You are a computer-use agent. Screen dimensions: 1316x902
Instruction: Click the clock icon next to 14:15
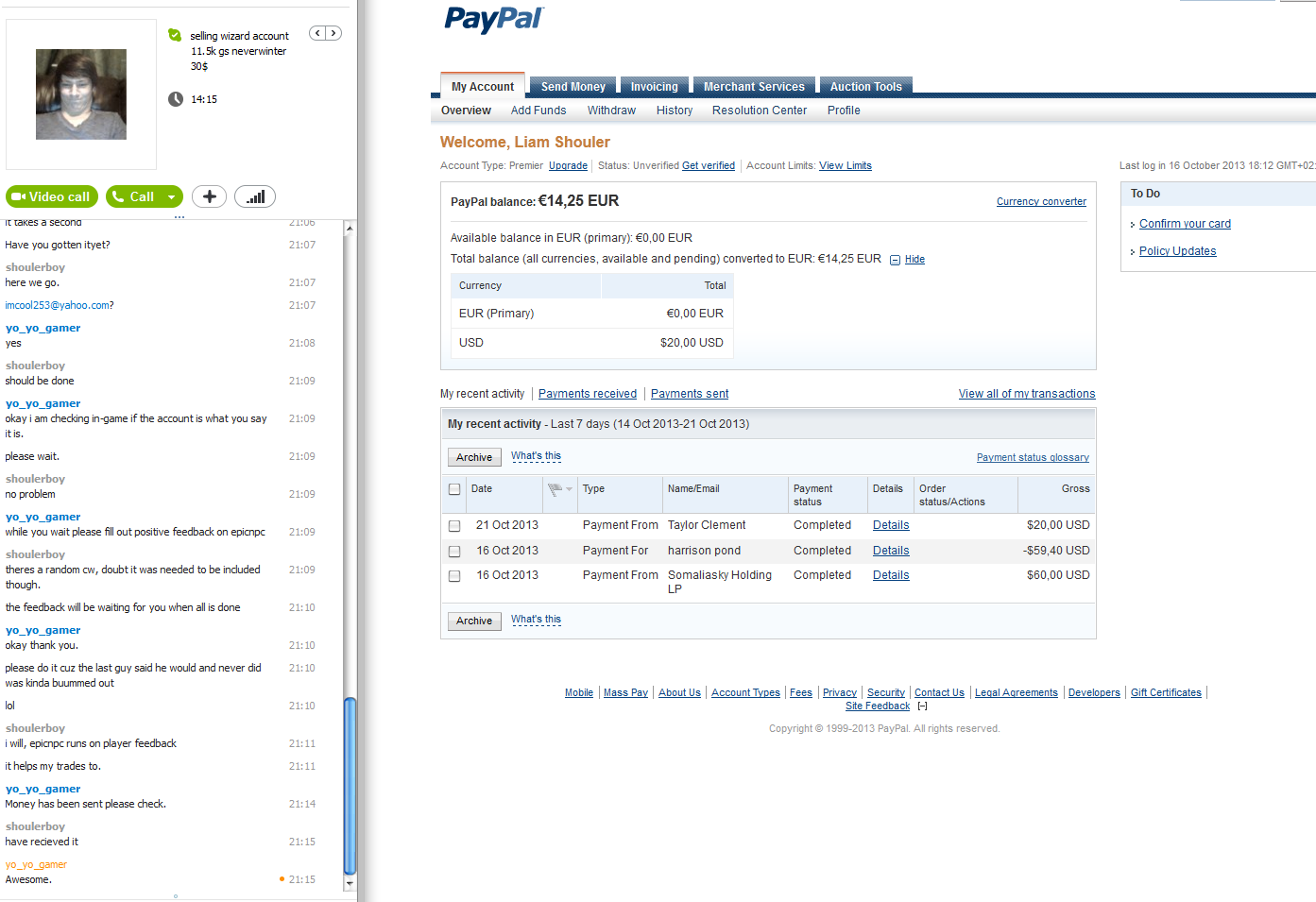coord(176,99)
